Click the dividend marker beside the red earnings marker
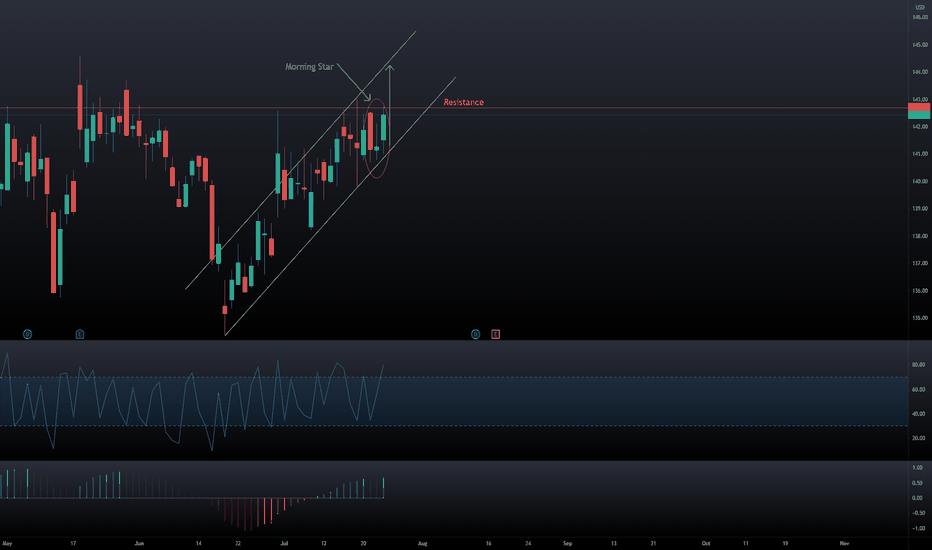The image size is (932, 550). click(x=475, y=334)
